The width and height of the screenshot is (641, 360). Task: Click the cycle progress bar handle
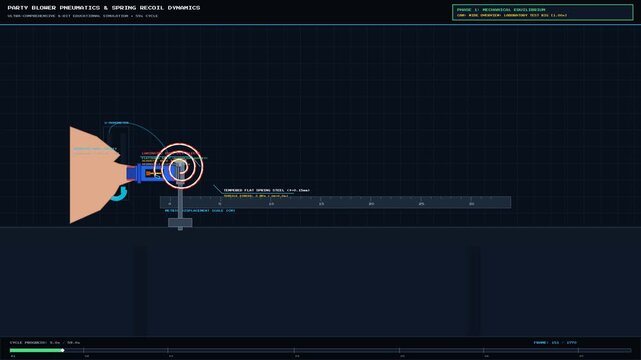point(63,350)
